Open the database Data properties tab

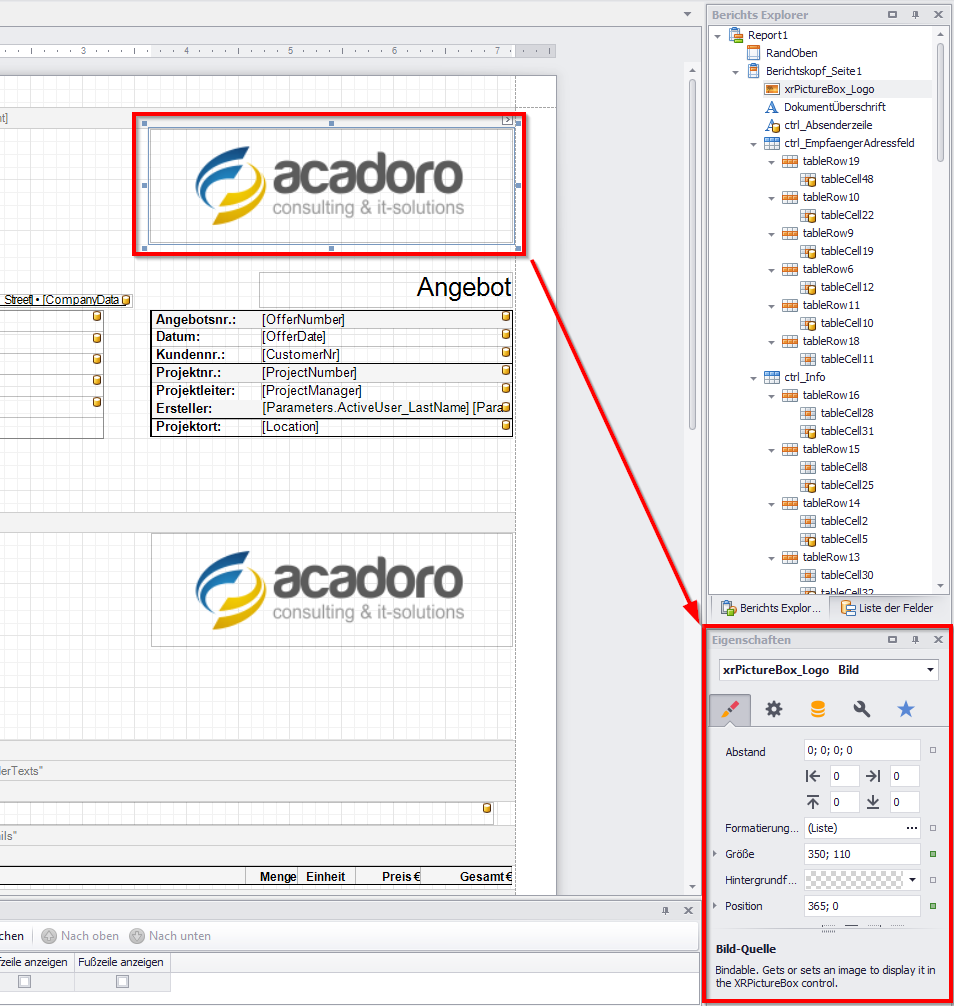tap(818, 709)
